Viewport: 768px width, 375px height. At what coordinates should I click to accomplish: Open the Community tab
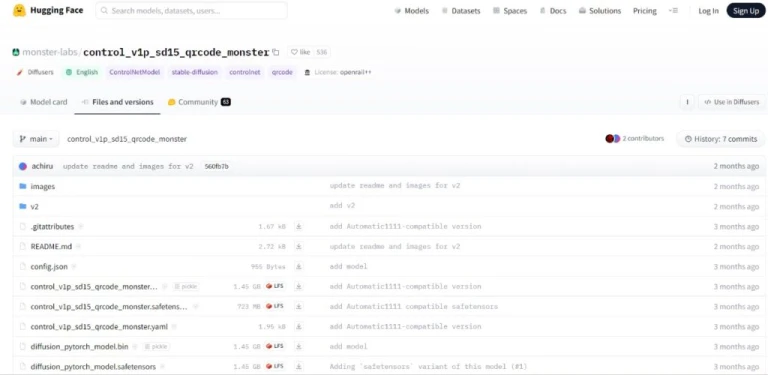click(199, 102)
